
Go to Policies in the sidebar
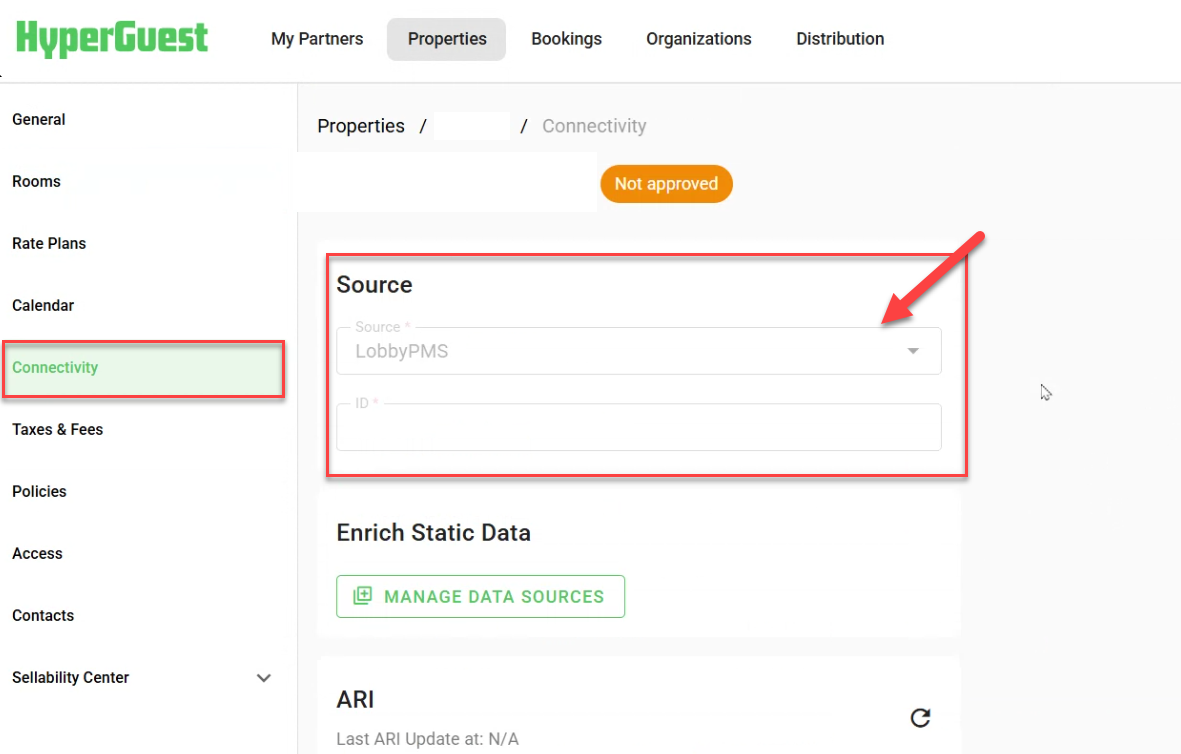coord(39,492)
